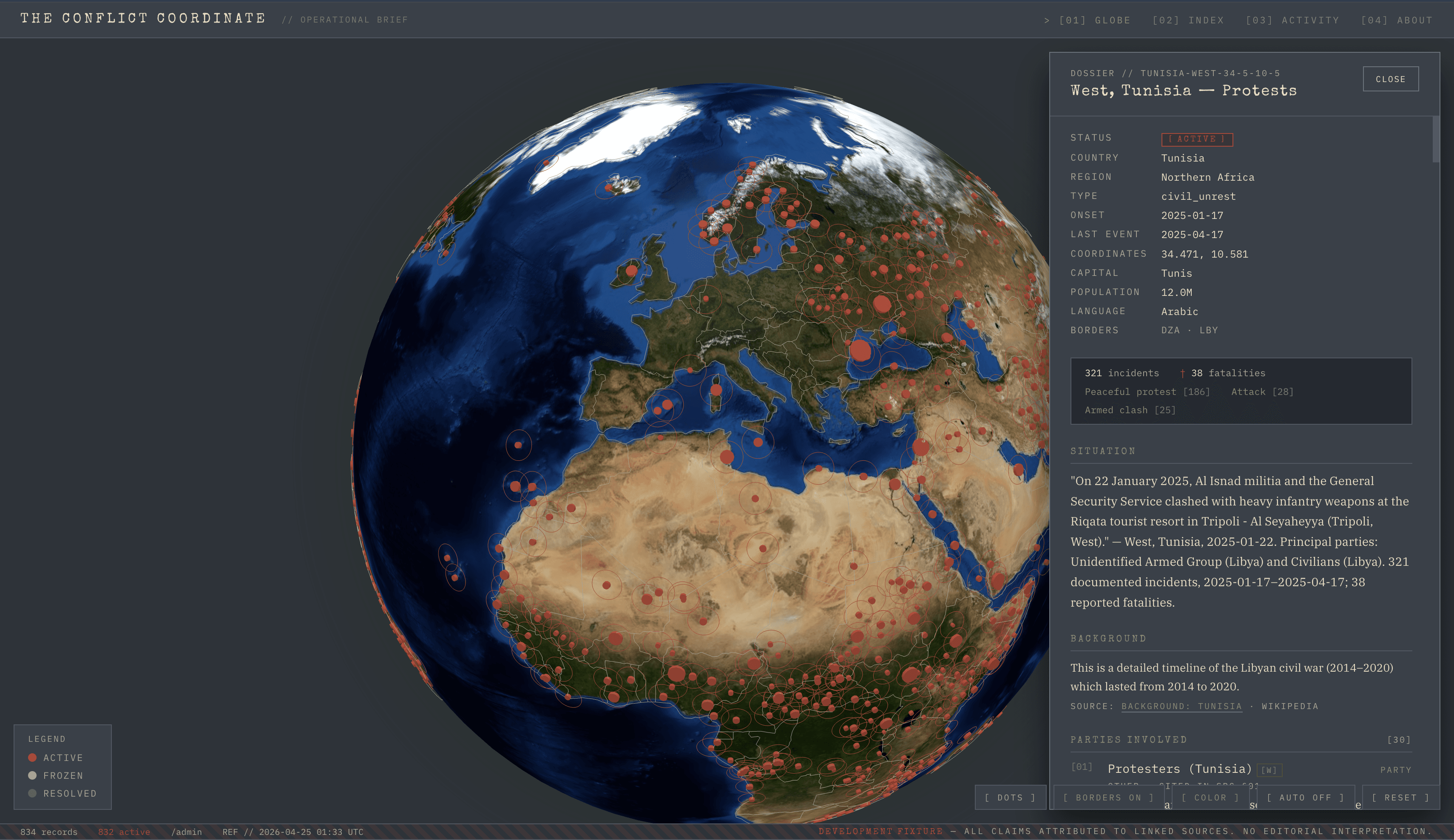Switch the DOTS marker mode
Image resolution: width=1454 pixels, height=840 pixels.
(1010, 797)
